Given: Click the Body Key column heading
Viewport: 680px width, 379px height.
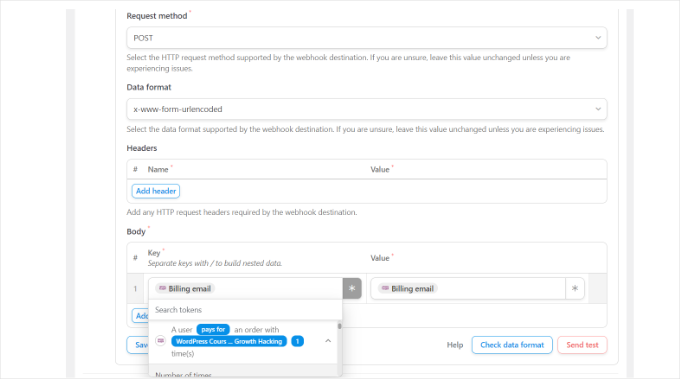Looking at the screenshot, I should click(x=154, y=253).
